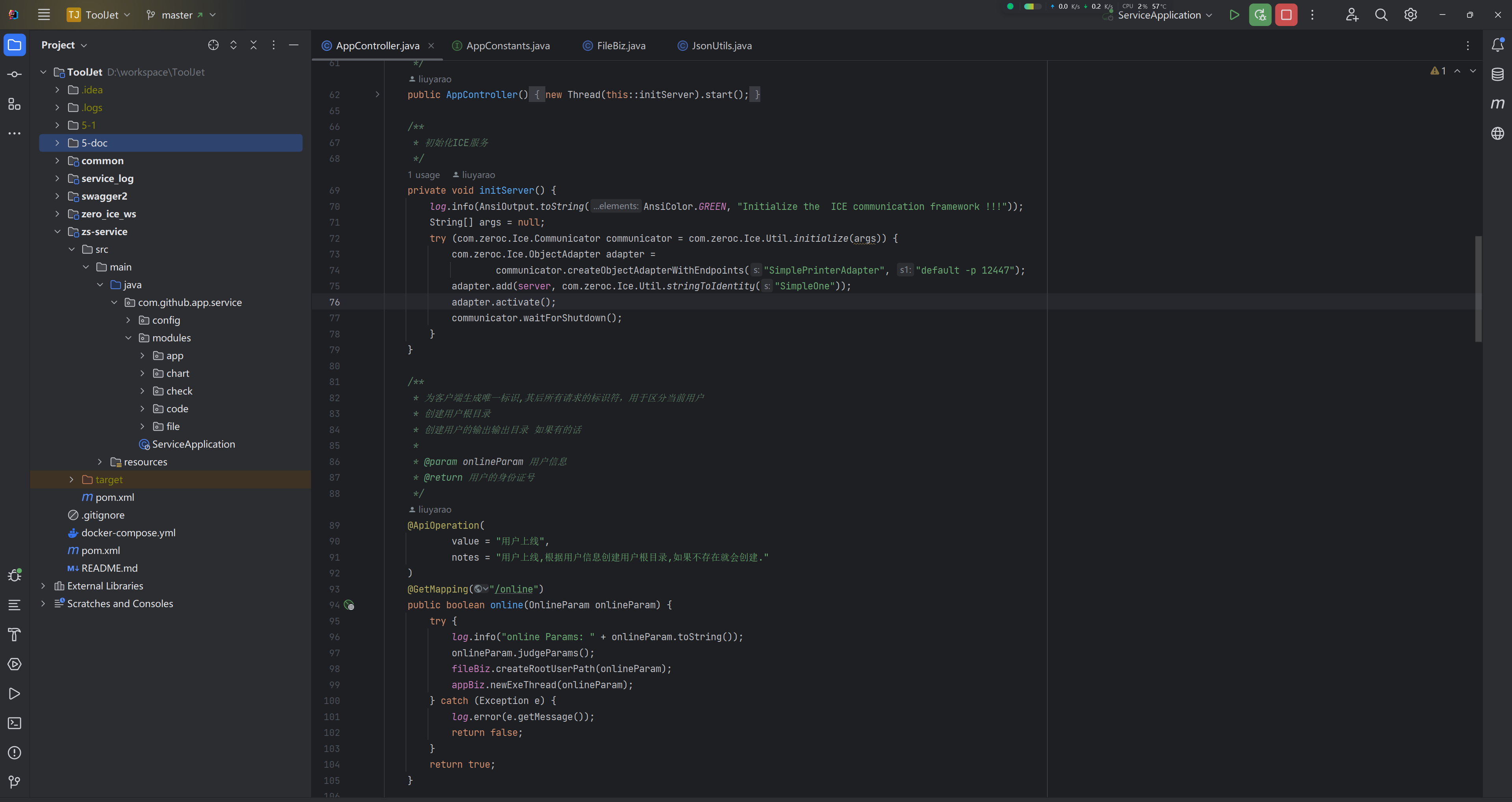
Task: Open the /online mapping URL link
Action: click(514, 589)
